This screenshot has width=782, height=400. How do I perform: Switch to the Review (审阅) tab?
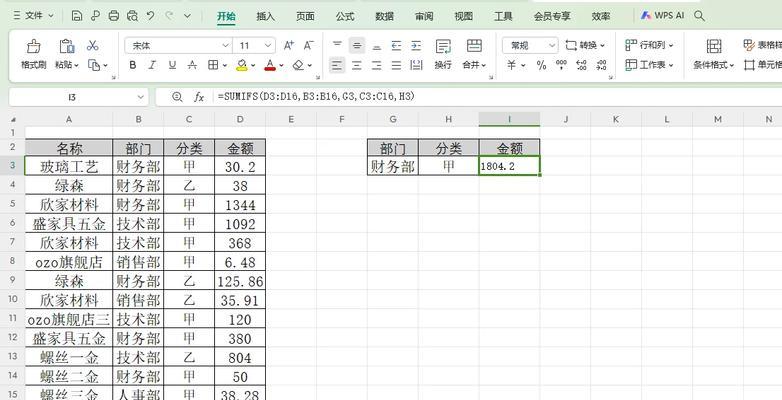424,16
